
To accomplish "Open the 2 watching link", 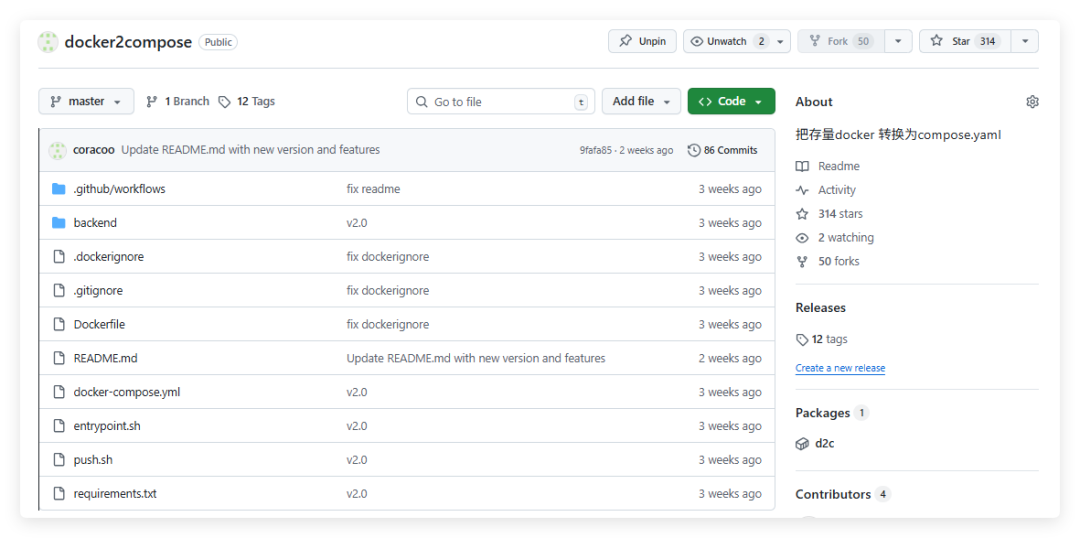I will [835, 238].
